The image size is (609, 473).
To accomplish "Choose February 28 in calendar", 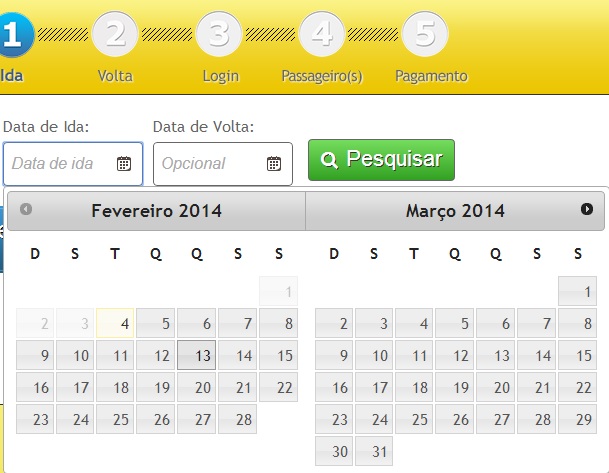I will coord(236,419).
